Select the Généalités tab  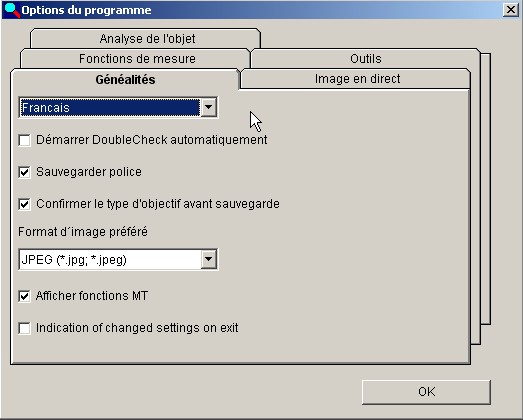click(125, 79)
